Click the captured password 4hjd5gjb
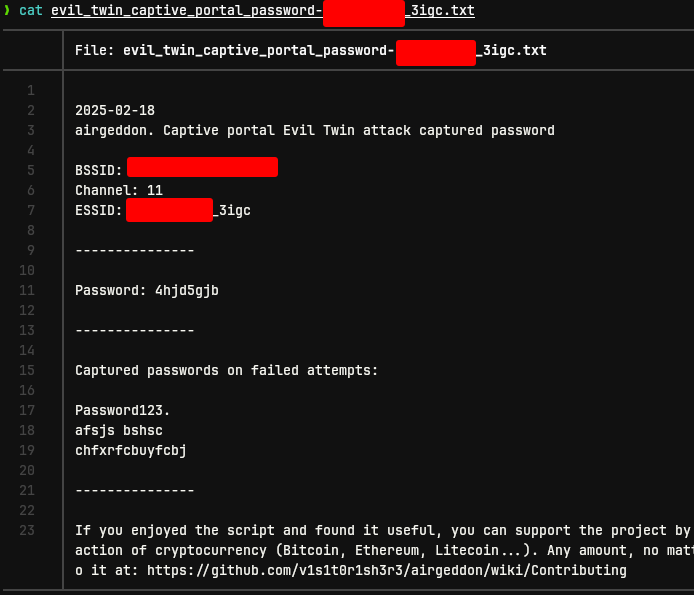This screenshot has height=595, width=694. (187, 290)
